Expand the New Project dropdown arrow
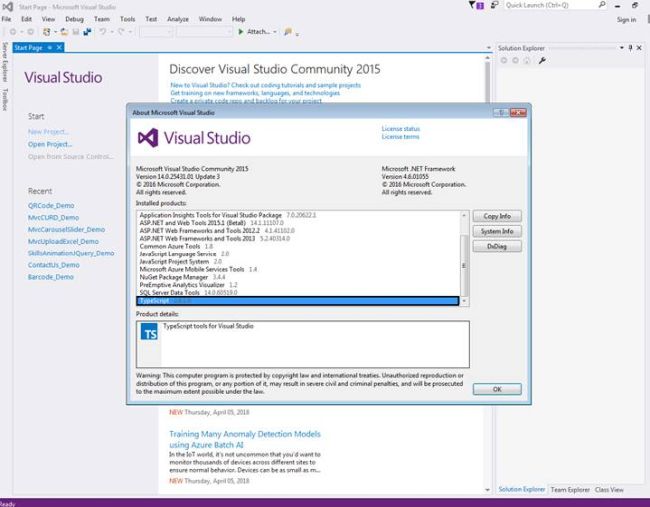 (x=56, y=32)
